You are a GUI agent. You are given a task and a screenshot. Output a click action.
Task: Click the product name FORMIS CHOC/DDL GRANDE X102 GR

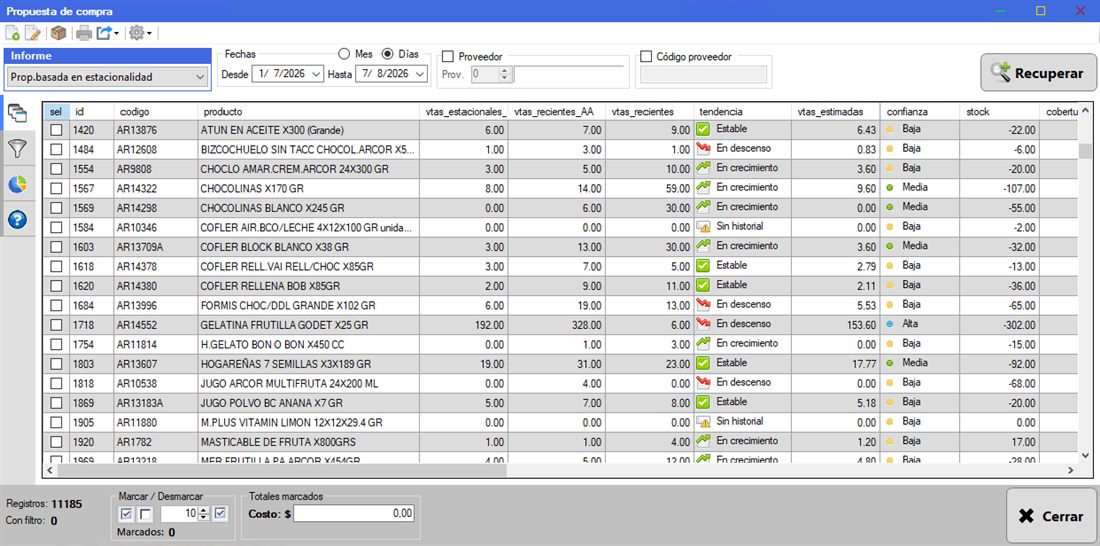pyautogui.click(x=288, y=305)
